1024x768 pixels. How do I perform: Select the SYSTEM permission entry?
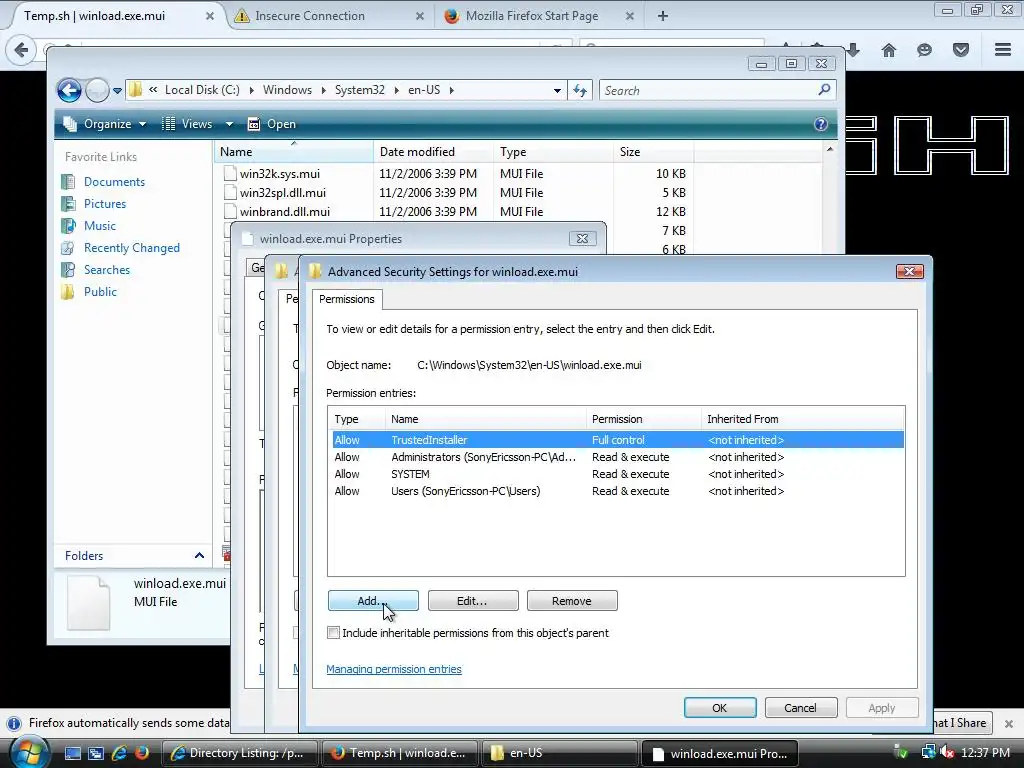pos(618,474)
